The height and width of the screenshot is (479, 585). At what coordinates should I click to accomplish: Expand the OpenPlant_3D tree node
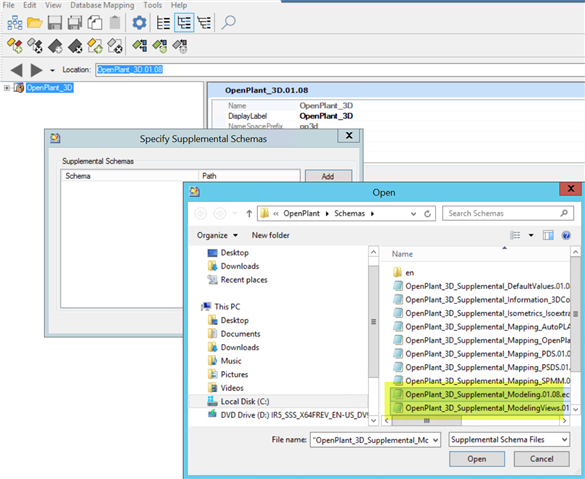[7, 88]
